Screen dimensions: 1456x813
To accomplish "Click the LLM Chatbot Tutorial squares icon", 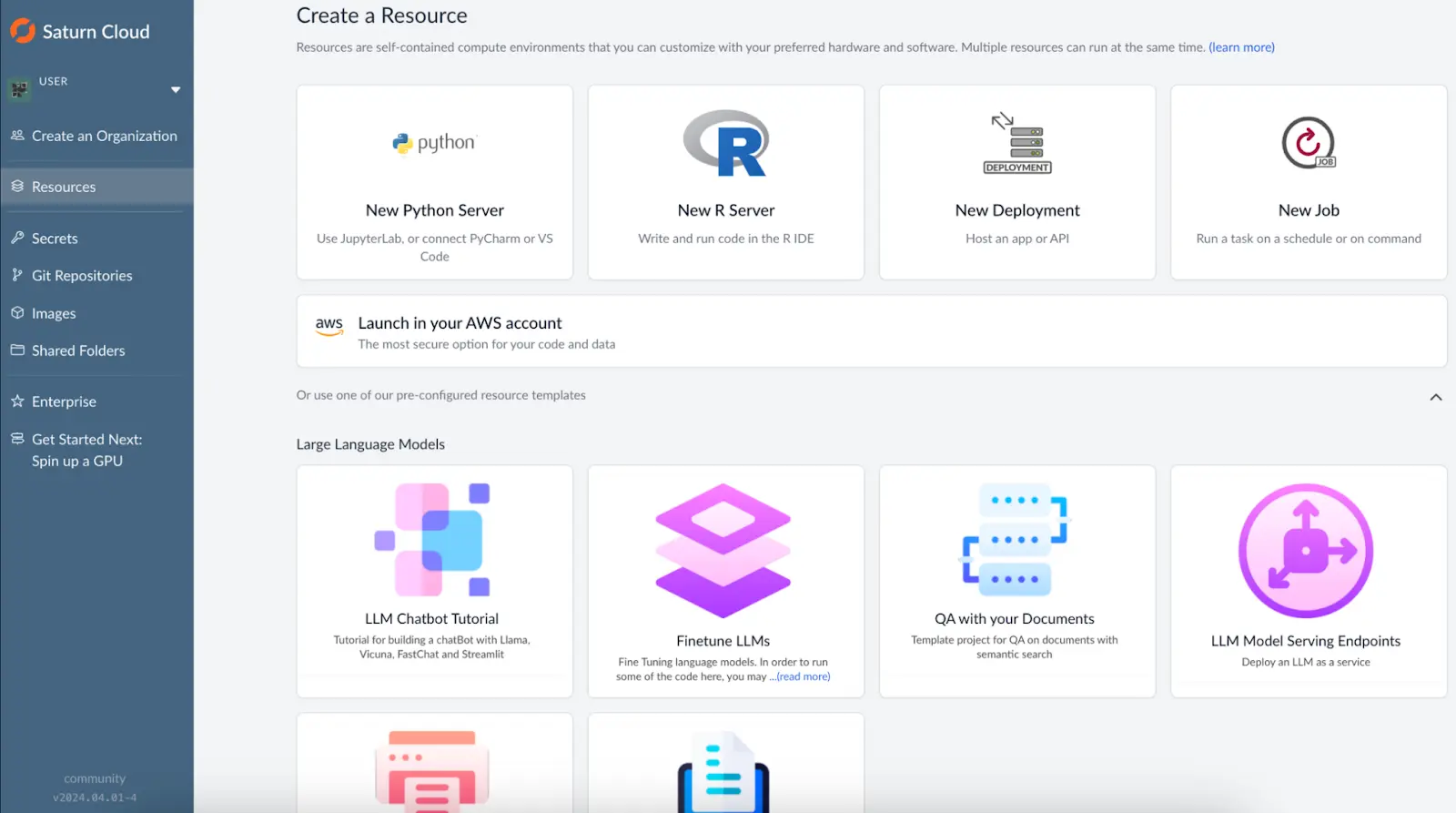I will pyautogui.click(x=433, y=539).
